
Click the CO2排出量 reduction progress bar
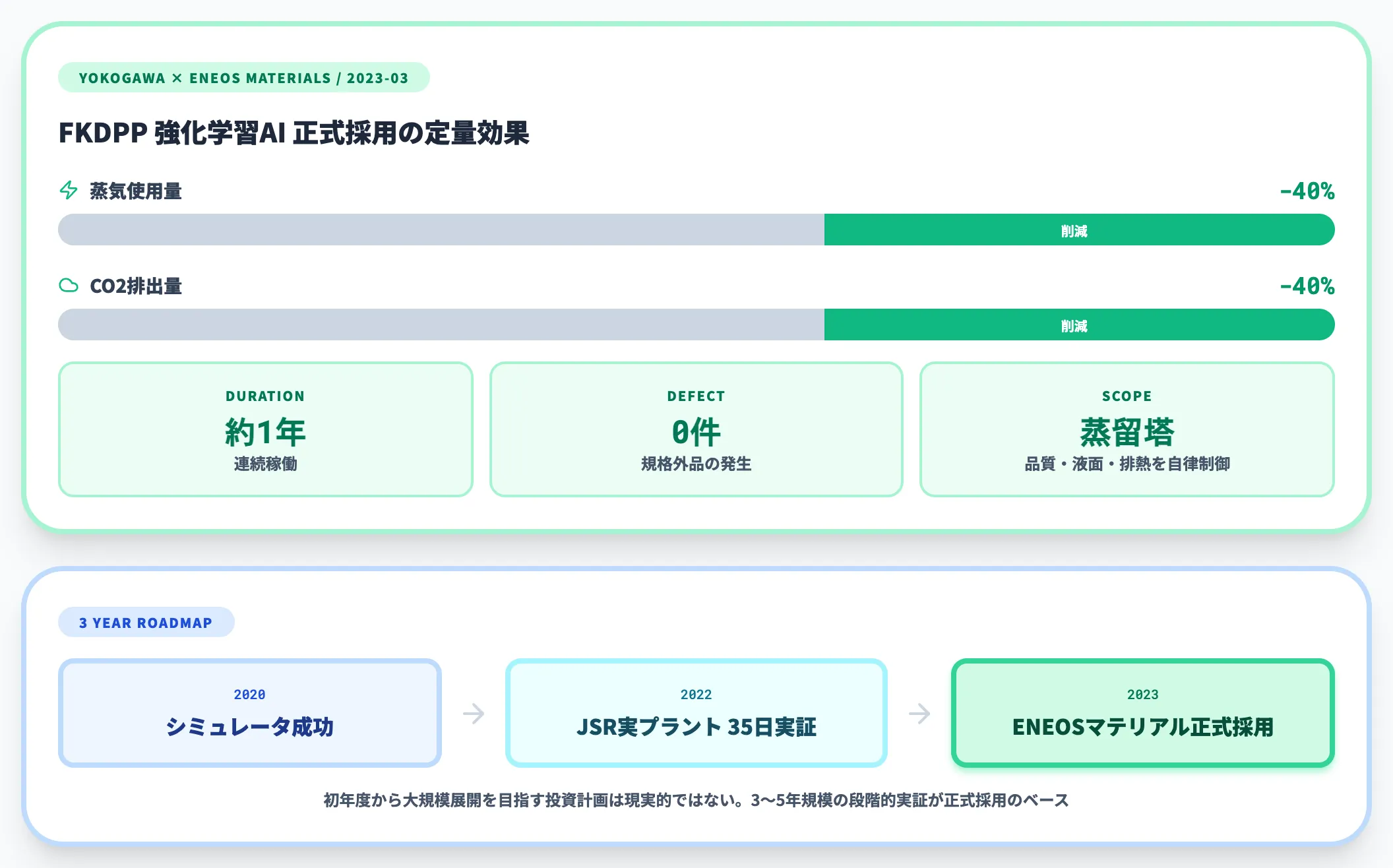tap(696, 325)
